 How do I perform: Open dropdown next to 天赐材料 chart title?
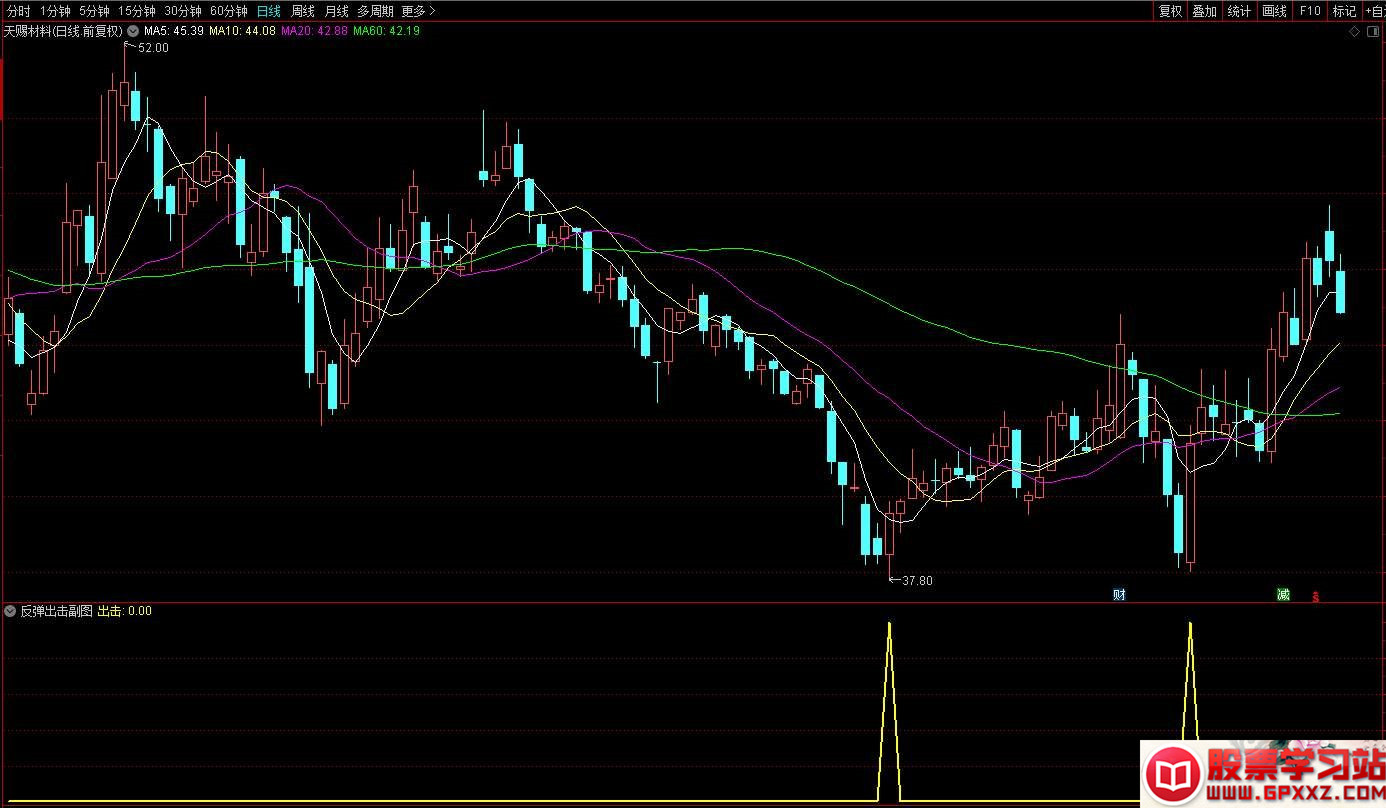(x=133, y=31)
